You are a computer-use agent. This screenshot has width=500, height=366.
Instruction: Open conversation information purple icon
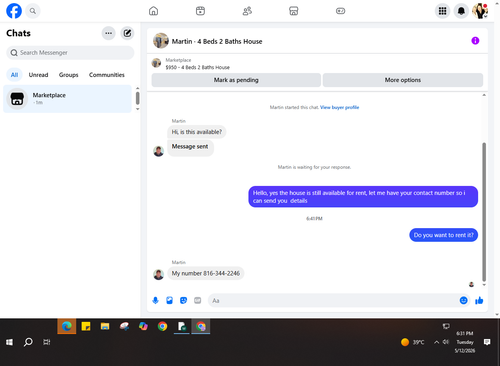[x=475, y=41]
